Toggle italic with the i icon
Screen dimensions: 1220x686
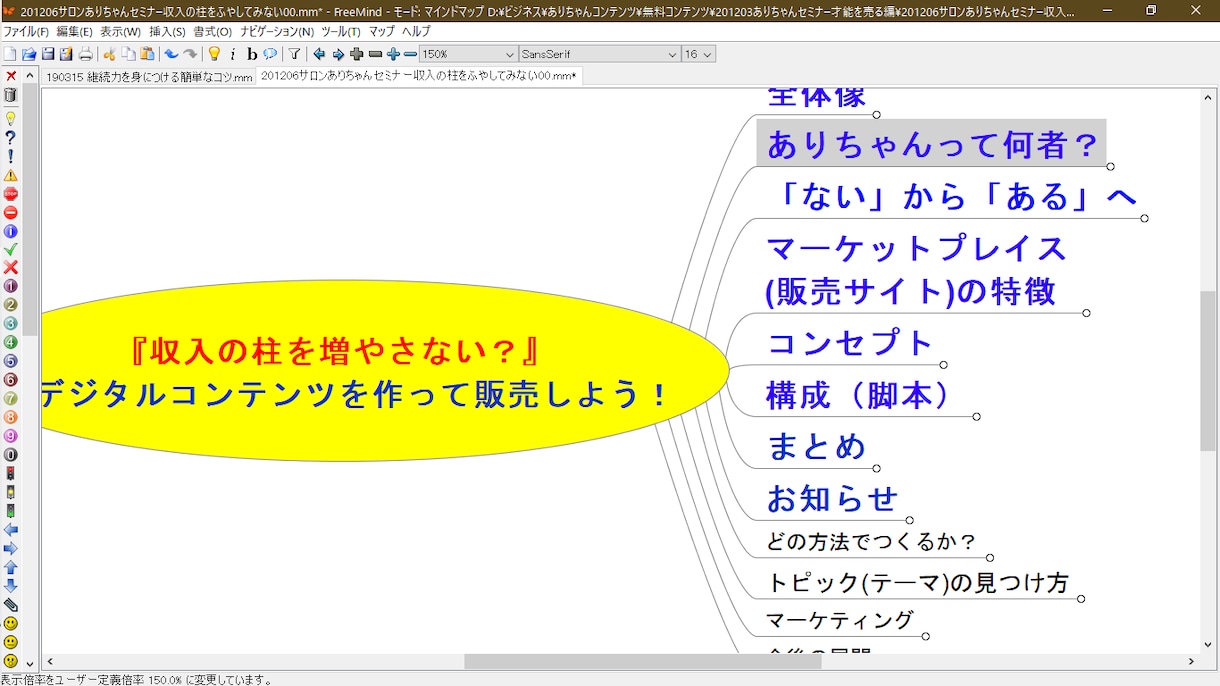[x=233, y=54]
